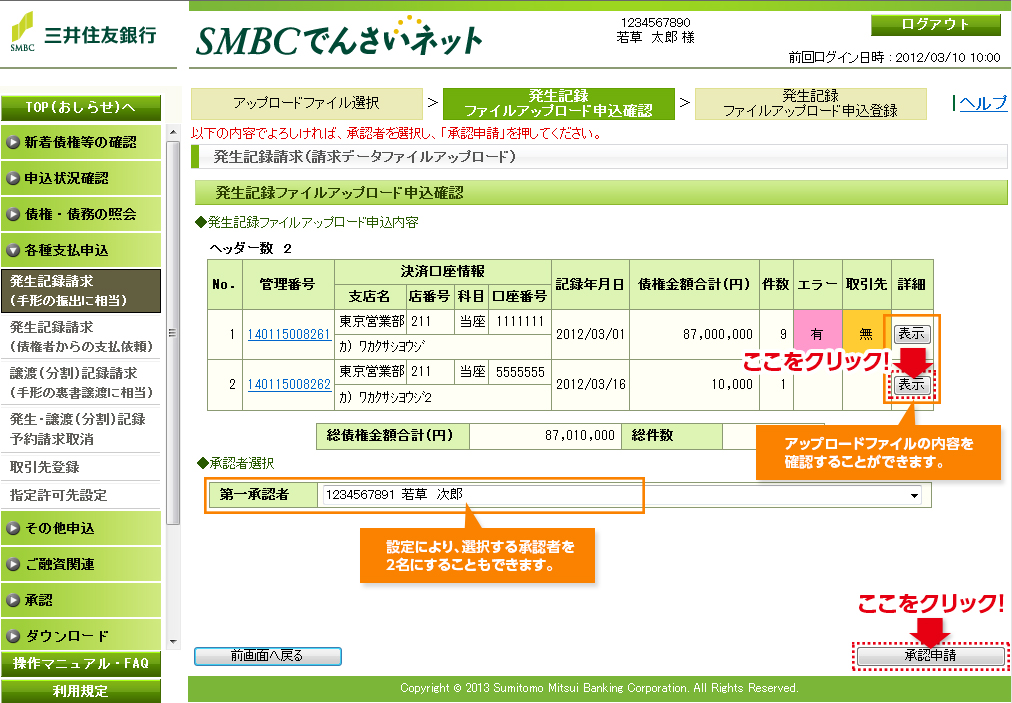
Task: Click 発生記録ファイルアップロード申込確認 step
Action: [559, 103]
